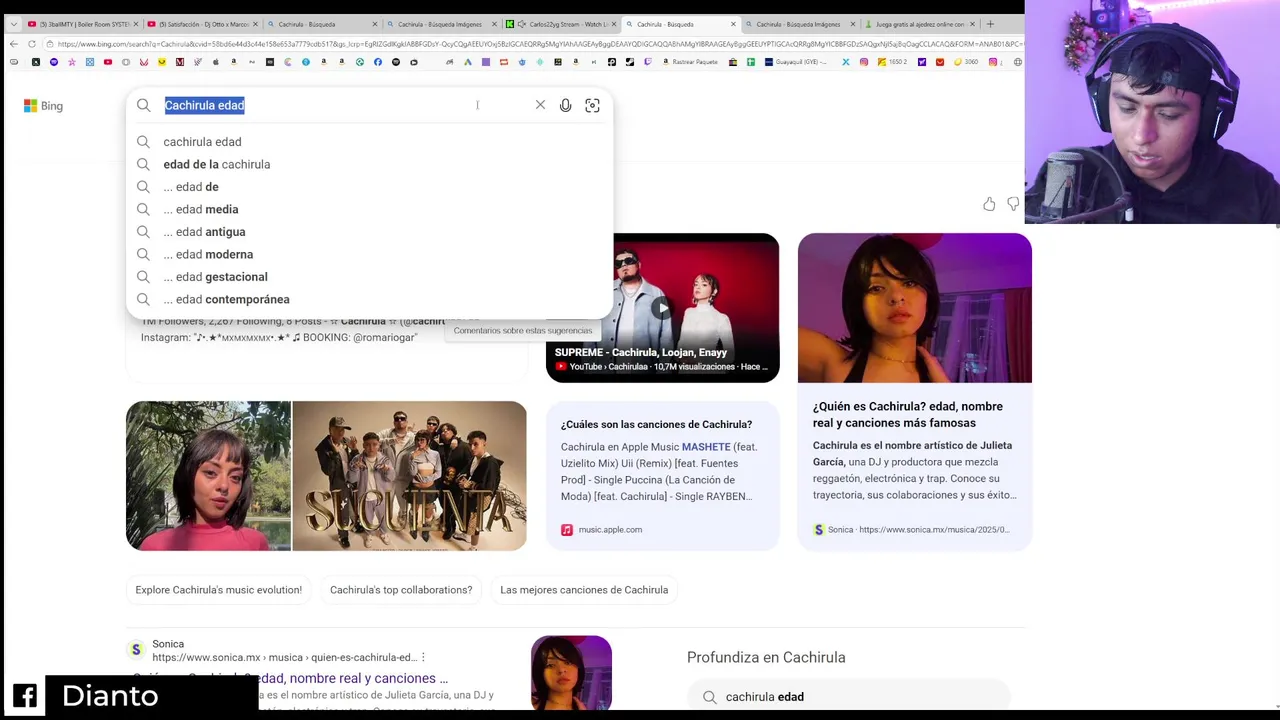Select suggestion '... edad gestacional'
Viewport: 1280px width, 720px height.
pos(369,277)
